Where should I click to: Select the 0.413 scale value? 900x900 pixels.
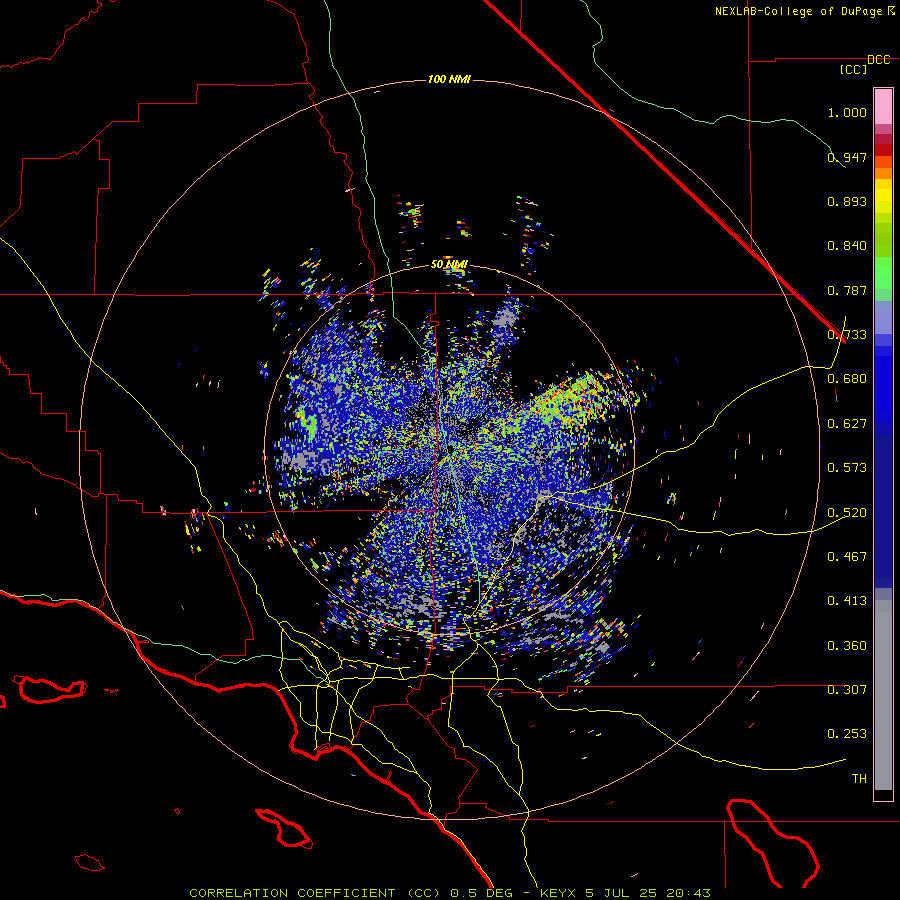point(847,601)
